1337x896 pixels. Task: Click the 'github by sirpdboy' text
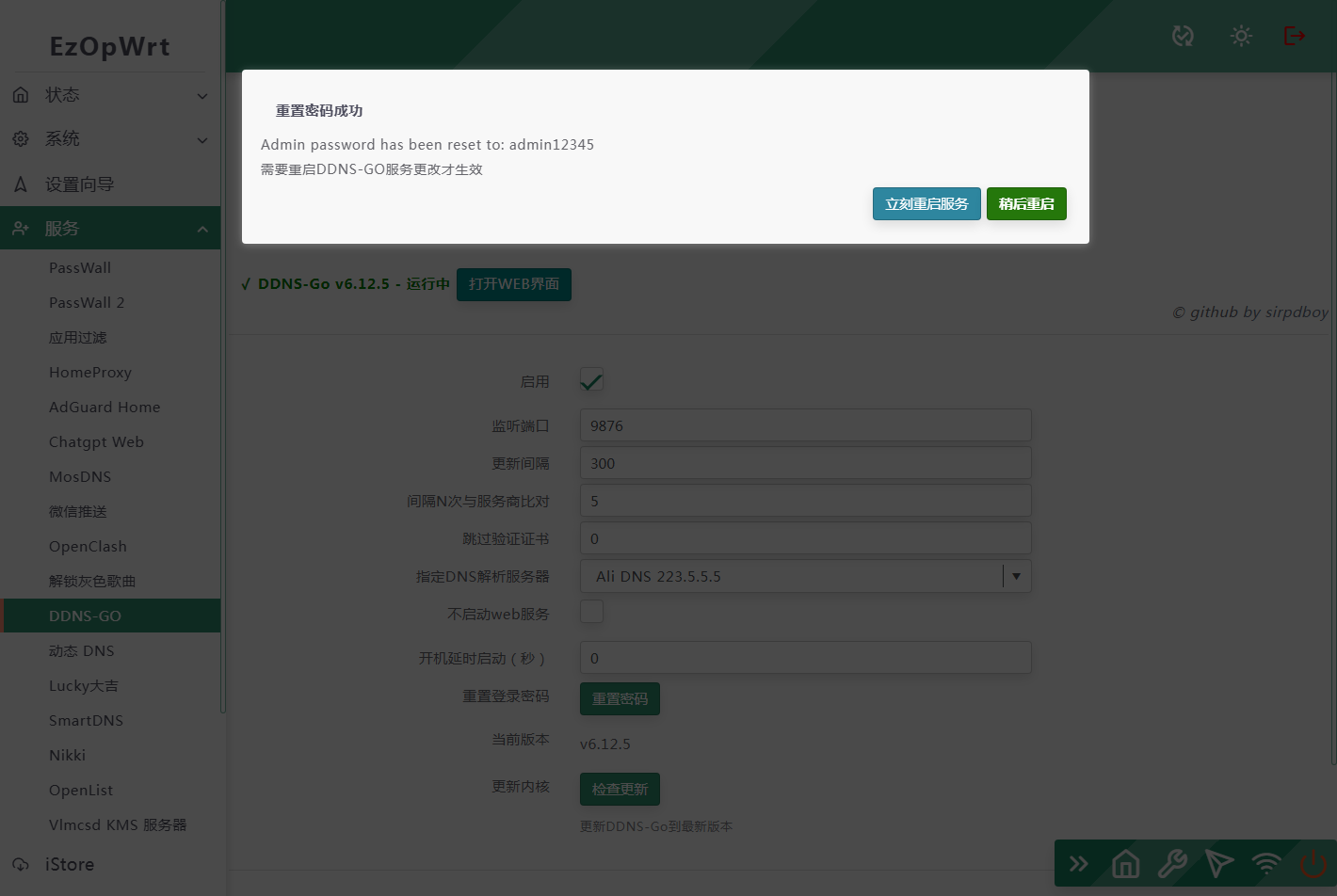[x=1250, y=312]
